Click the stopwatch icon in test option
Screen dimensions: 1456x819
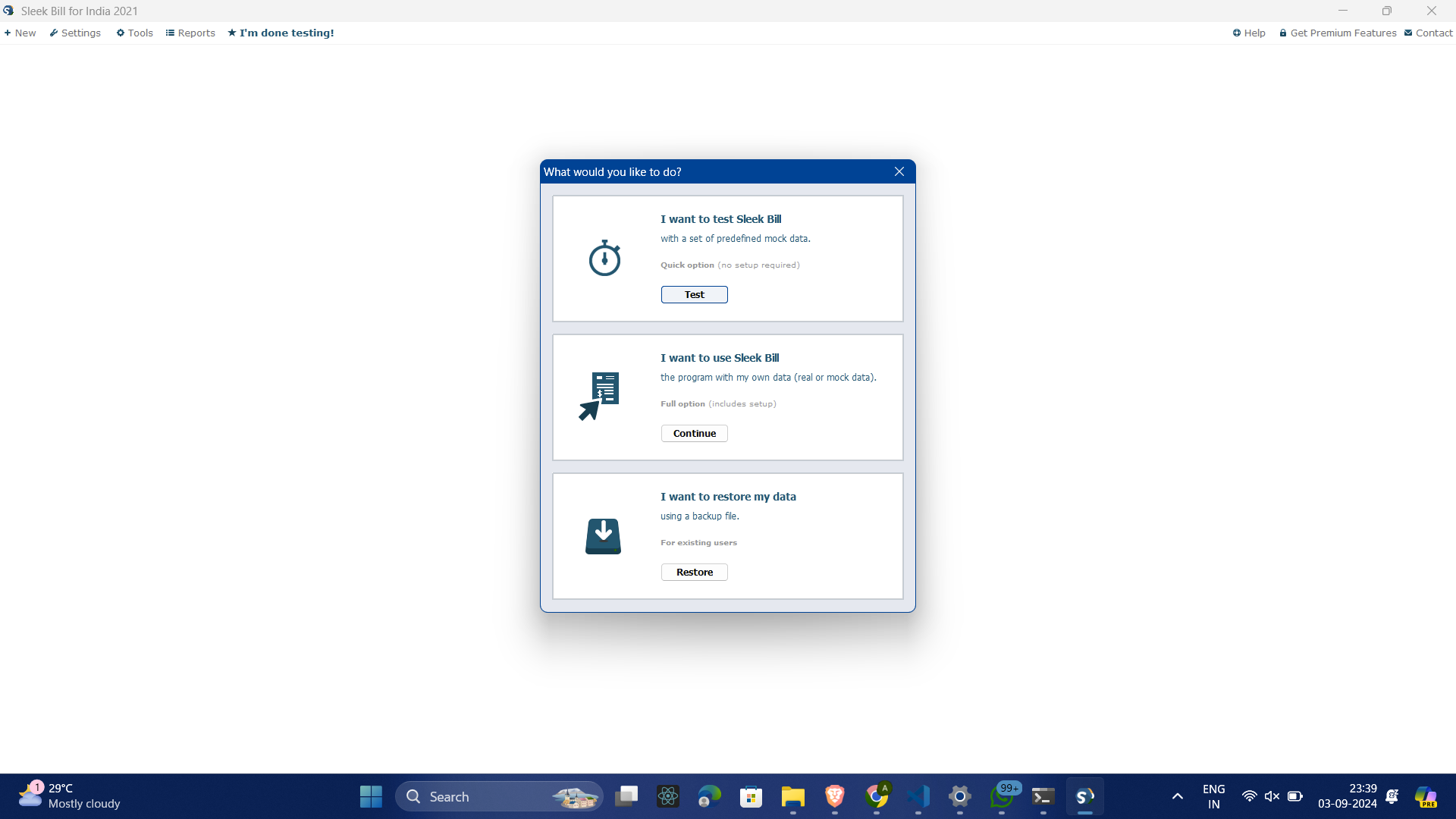click(x=604, y=259)
